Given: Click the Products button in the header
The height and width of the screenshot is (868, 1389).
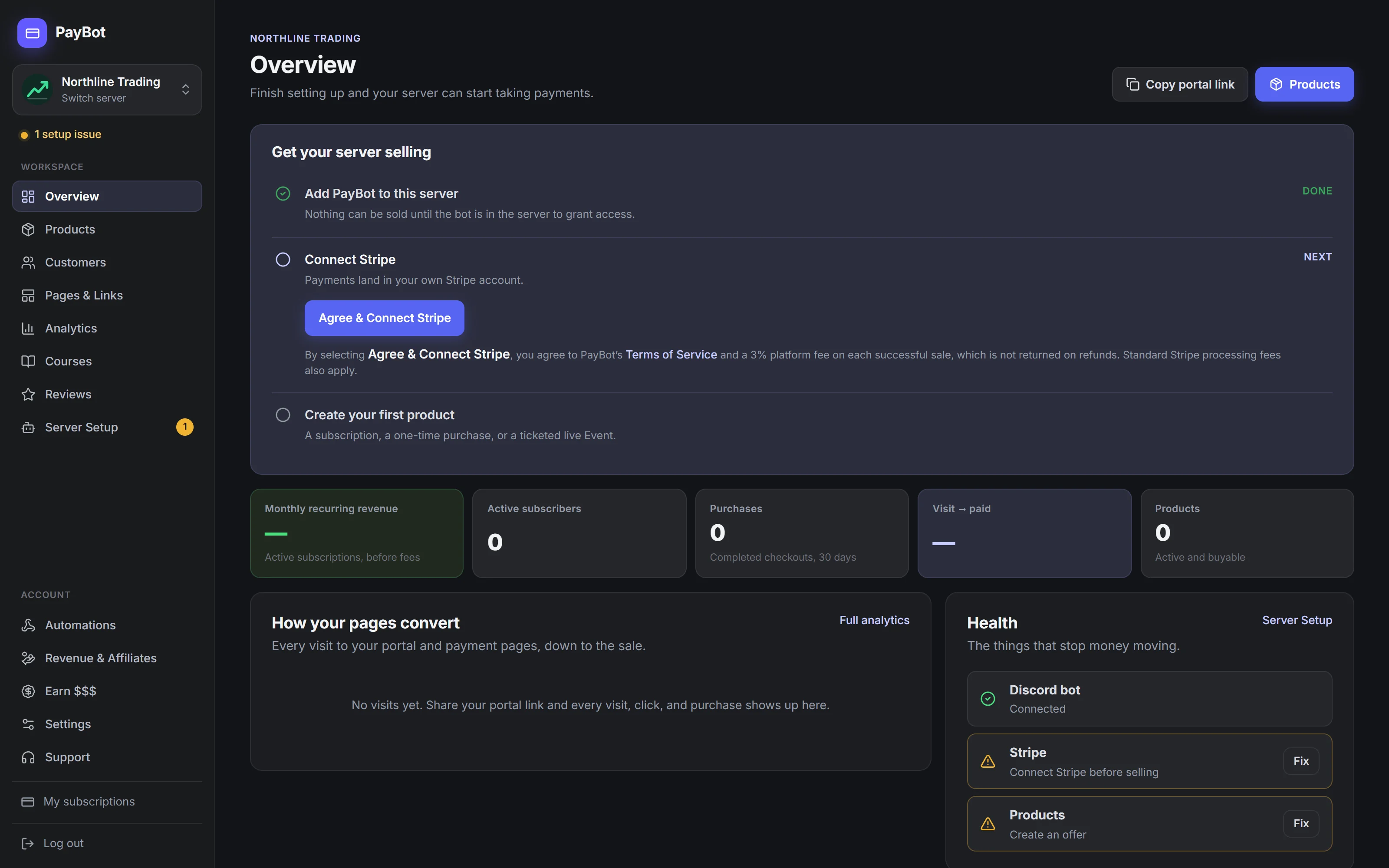Looking at the screenshot, I should point(1304,84).
